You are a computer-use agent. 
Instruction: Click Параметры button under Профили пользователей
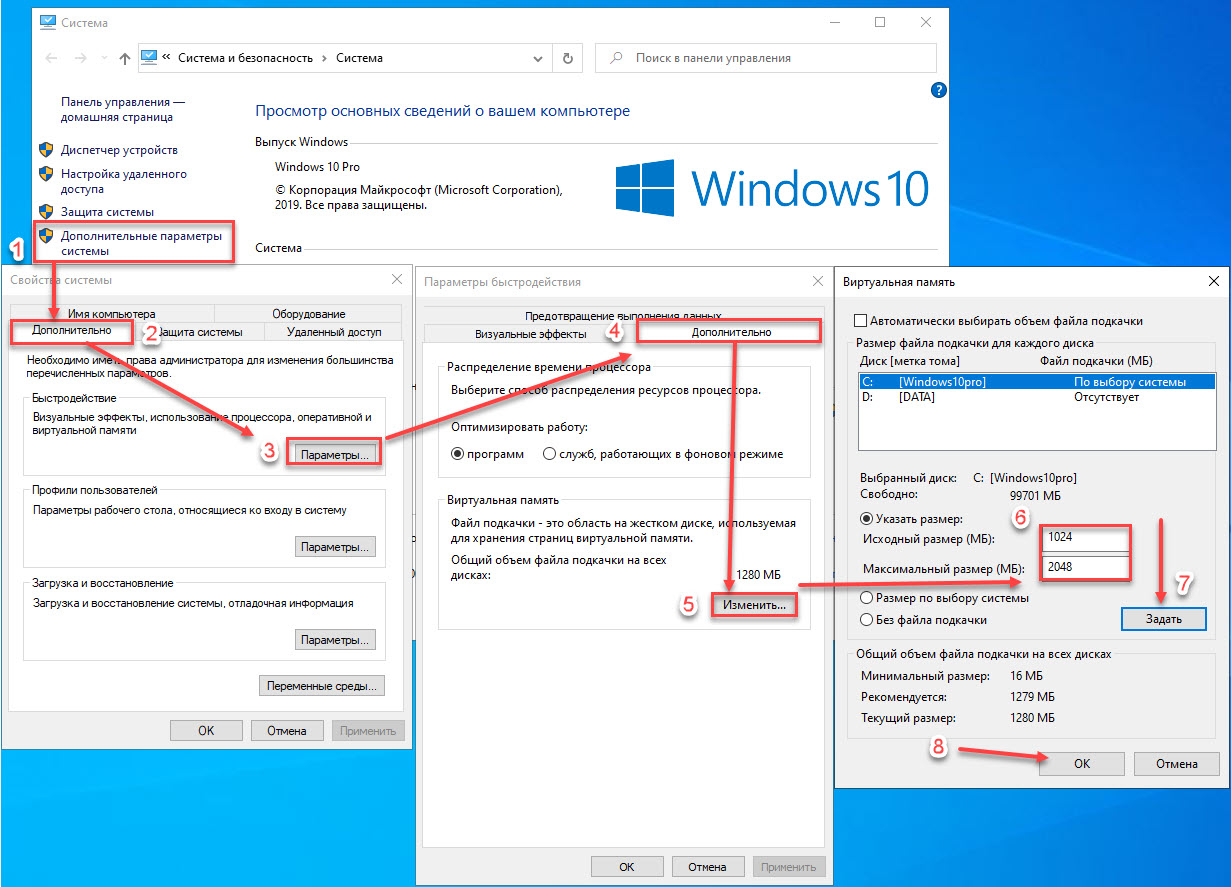335,547
